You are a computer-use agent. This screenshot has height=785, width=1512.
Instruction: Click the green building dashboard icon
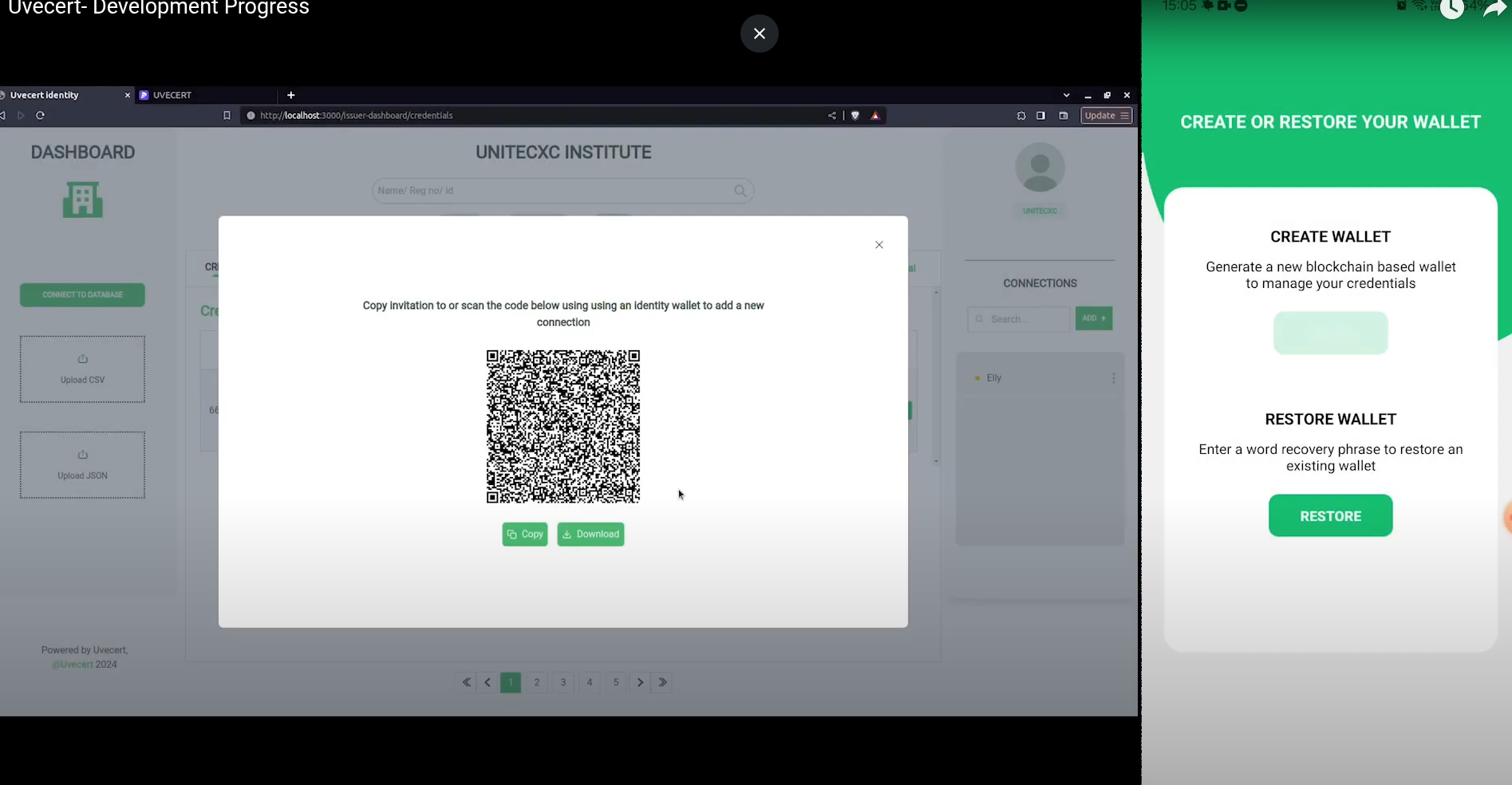83,199
